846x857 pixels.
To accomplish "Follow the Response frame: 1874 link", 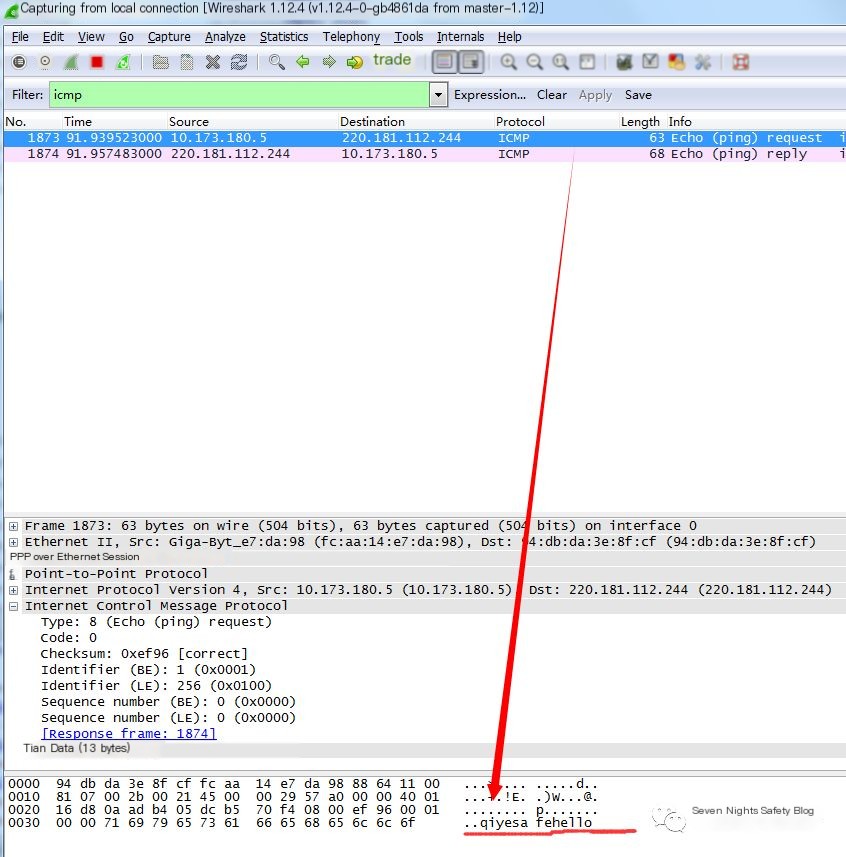I will 128,733.
